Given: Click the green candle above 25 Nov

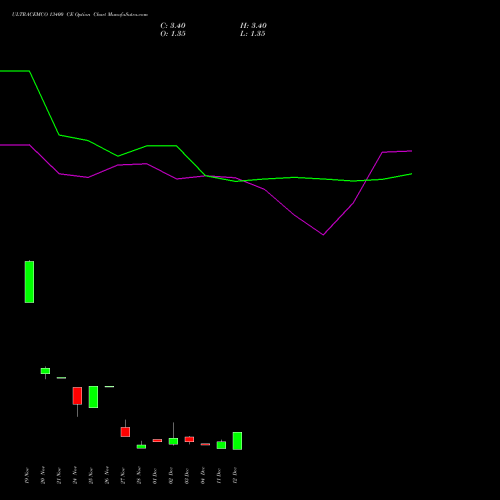Looking at the screenshot, I should click(x=93, y=397).
